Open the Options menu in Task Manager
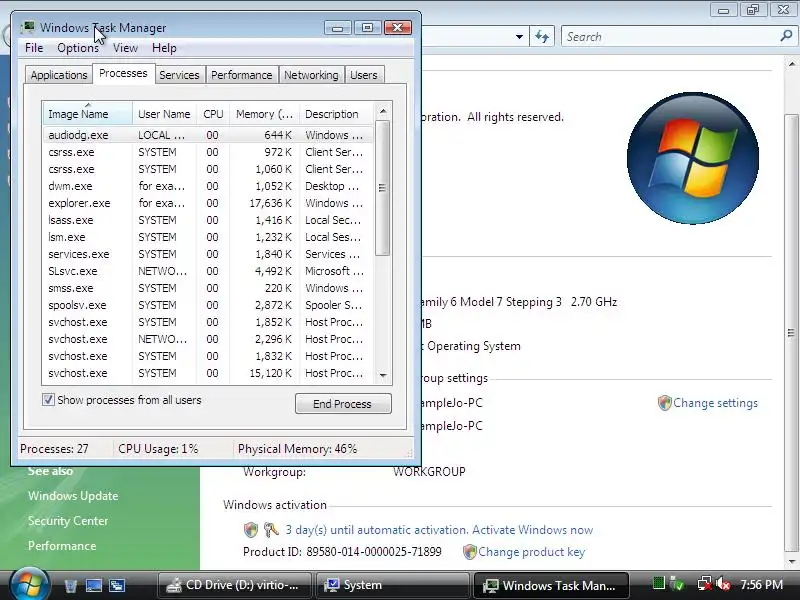The height and width of the screenshot is (600, 800). (x=78, y=48)
